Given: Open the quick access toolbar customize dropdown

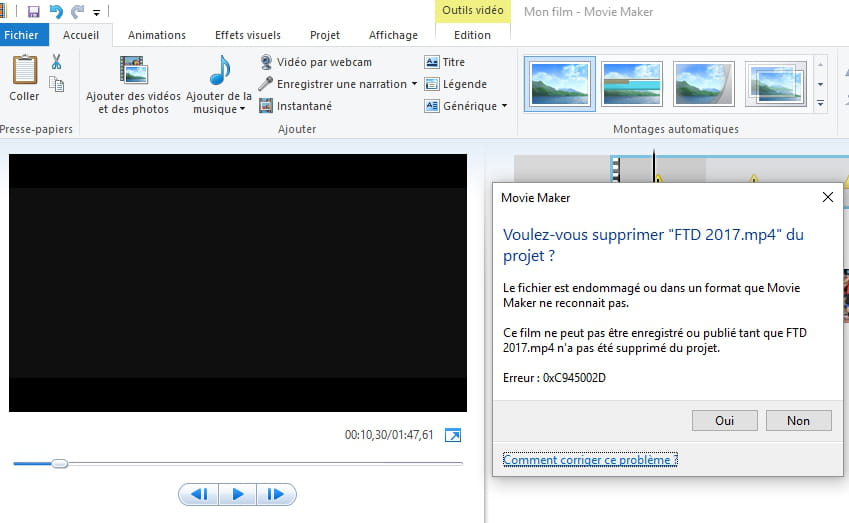Looking at the screenshot, I should (x=96, y=12).
